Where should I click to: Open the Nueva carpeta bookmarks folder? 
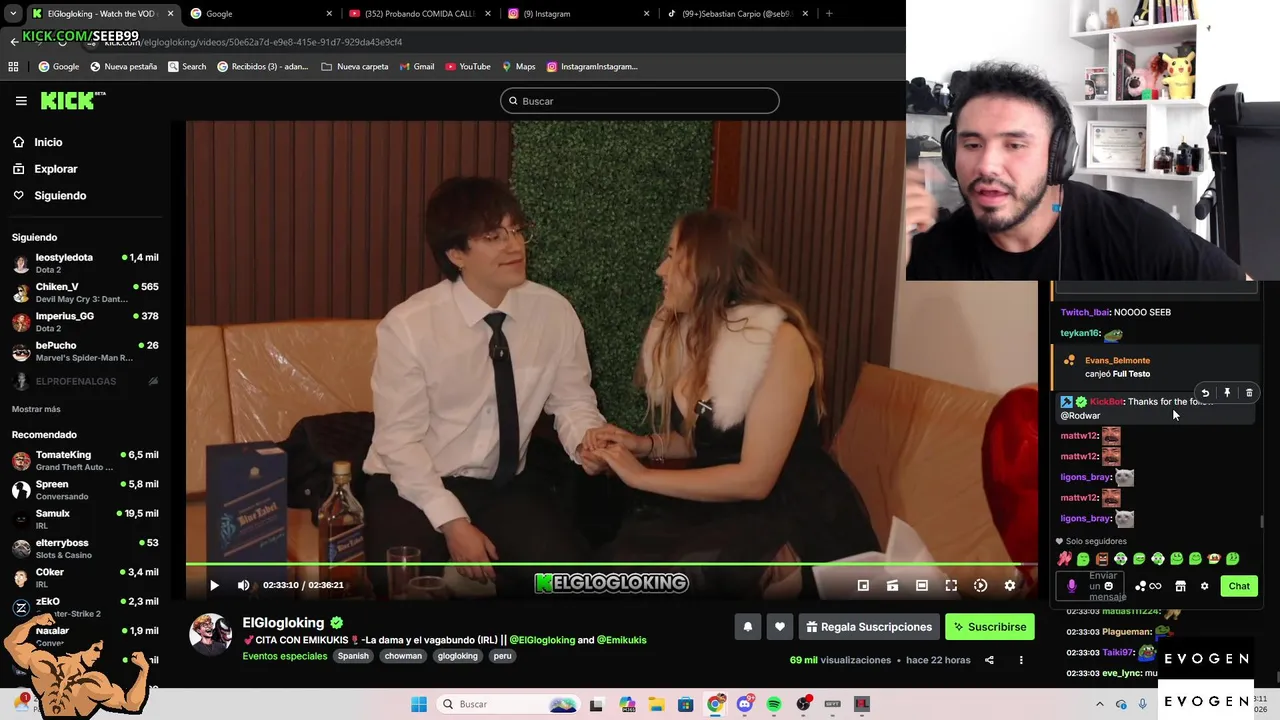[x=355, y=66]
